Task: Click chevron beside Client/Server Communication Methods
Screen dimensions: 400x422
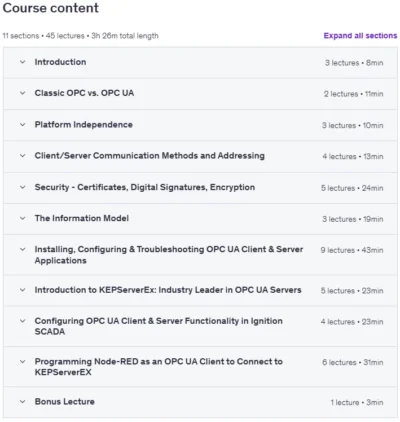Action: [22, 156]
